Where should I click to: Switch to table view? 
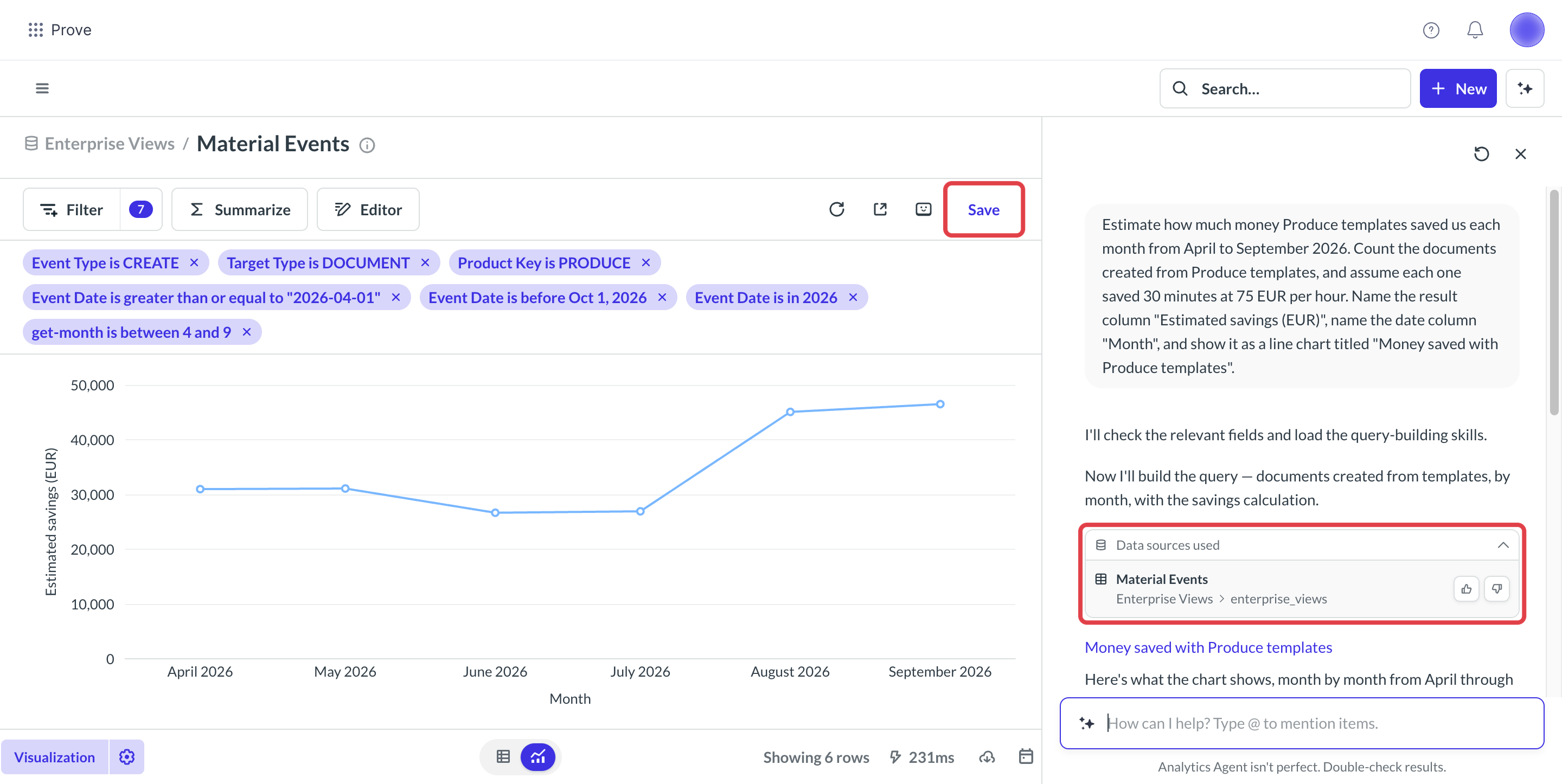(503, 757)
